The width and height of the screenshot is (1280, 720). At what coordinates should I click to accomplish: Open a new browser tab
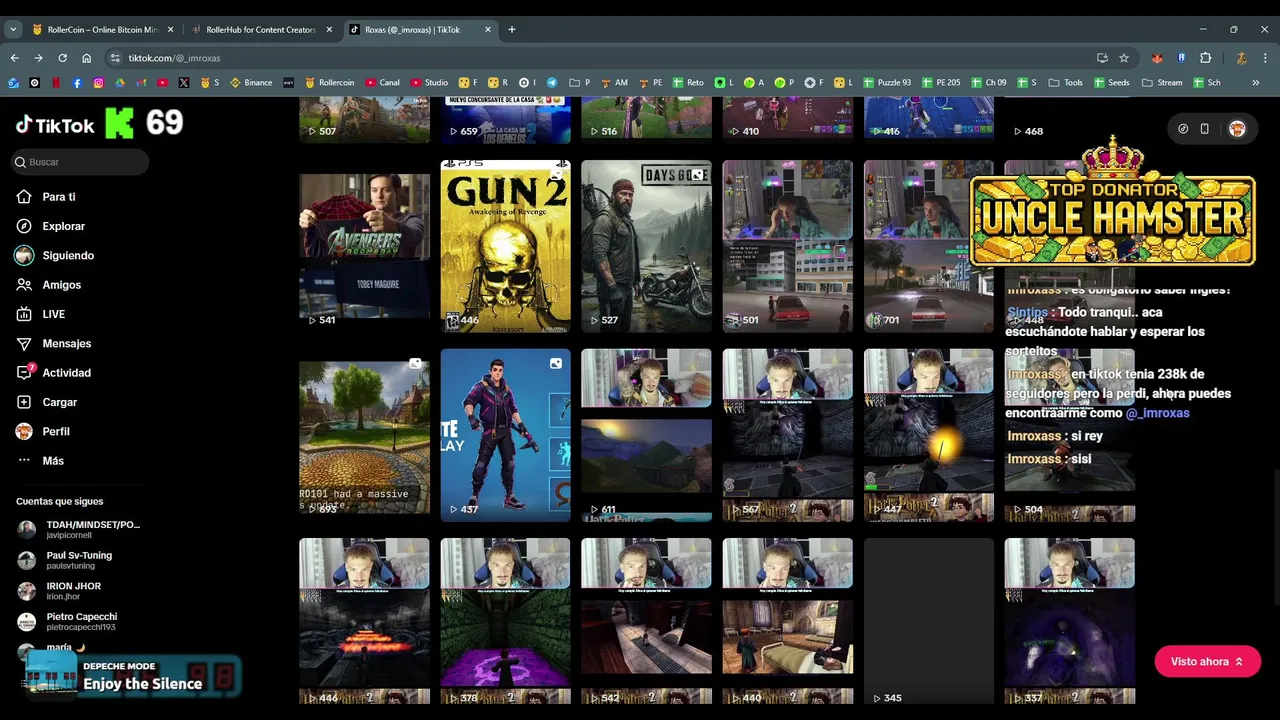tap(512, 30)
